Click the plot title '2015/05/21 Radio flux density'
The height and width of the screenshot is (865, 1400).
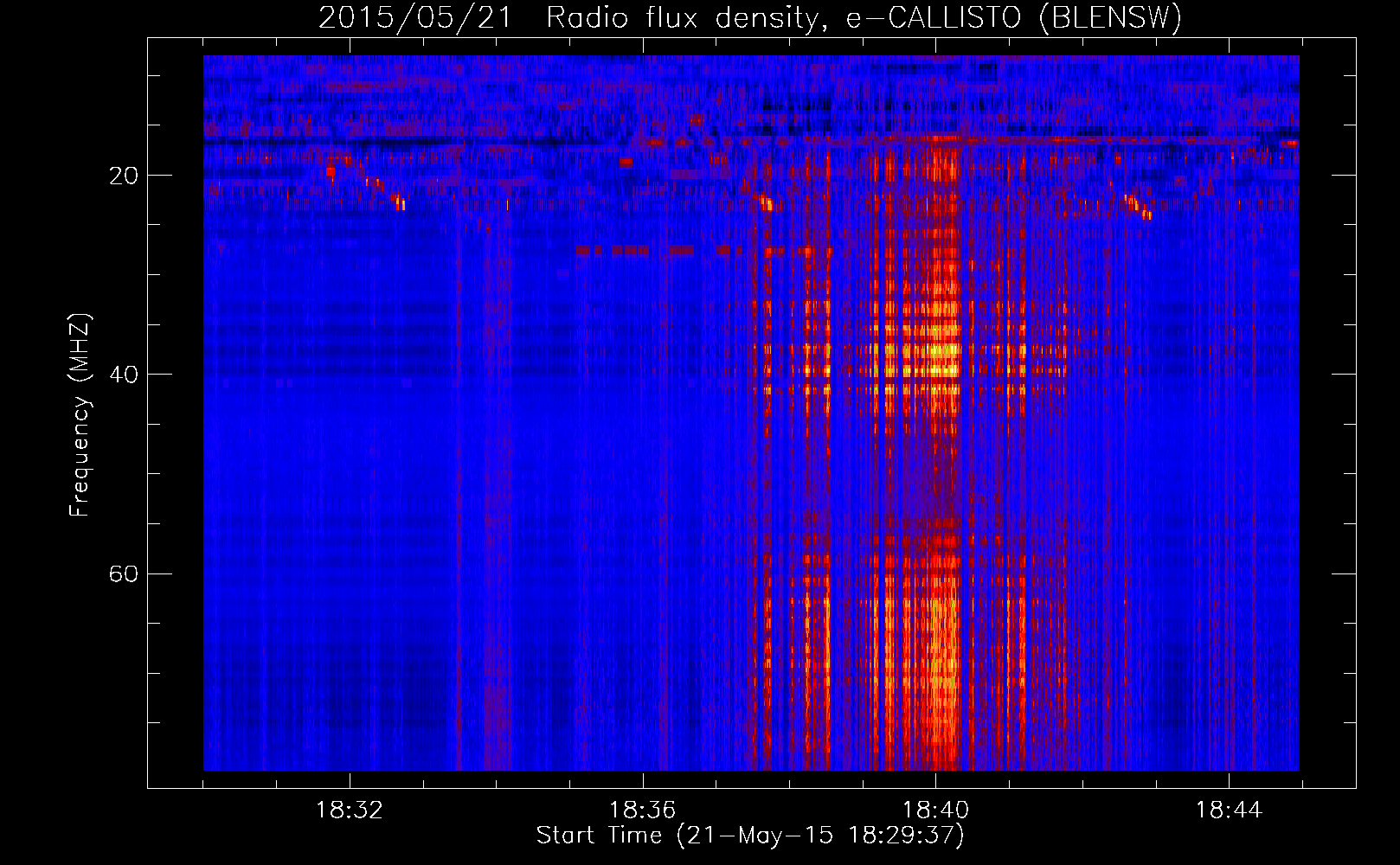tap(750, 17)
